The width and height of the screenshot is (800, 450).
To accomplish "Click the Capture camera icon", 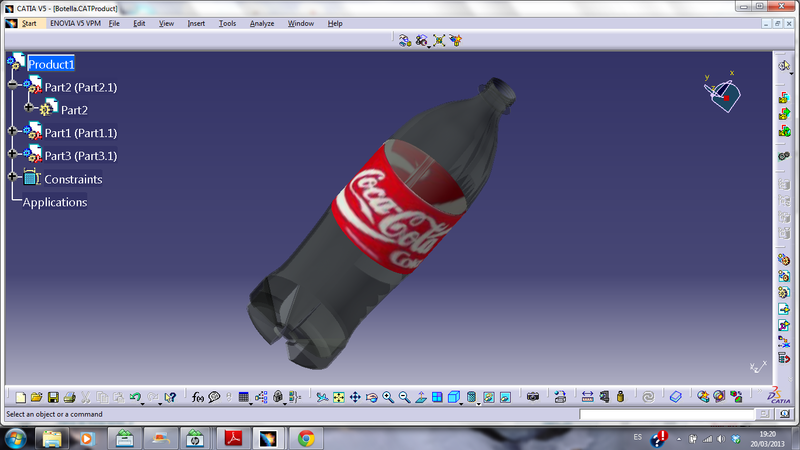I will (x=533, y=397).
